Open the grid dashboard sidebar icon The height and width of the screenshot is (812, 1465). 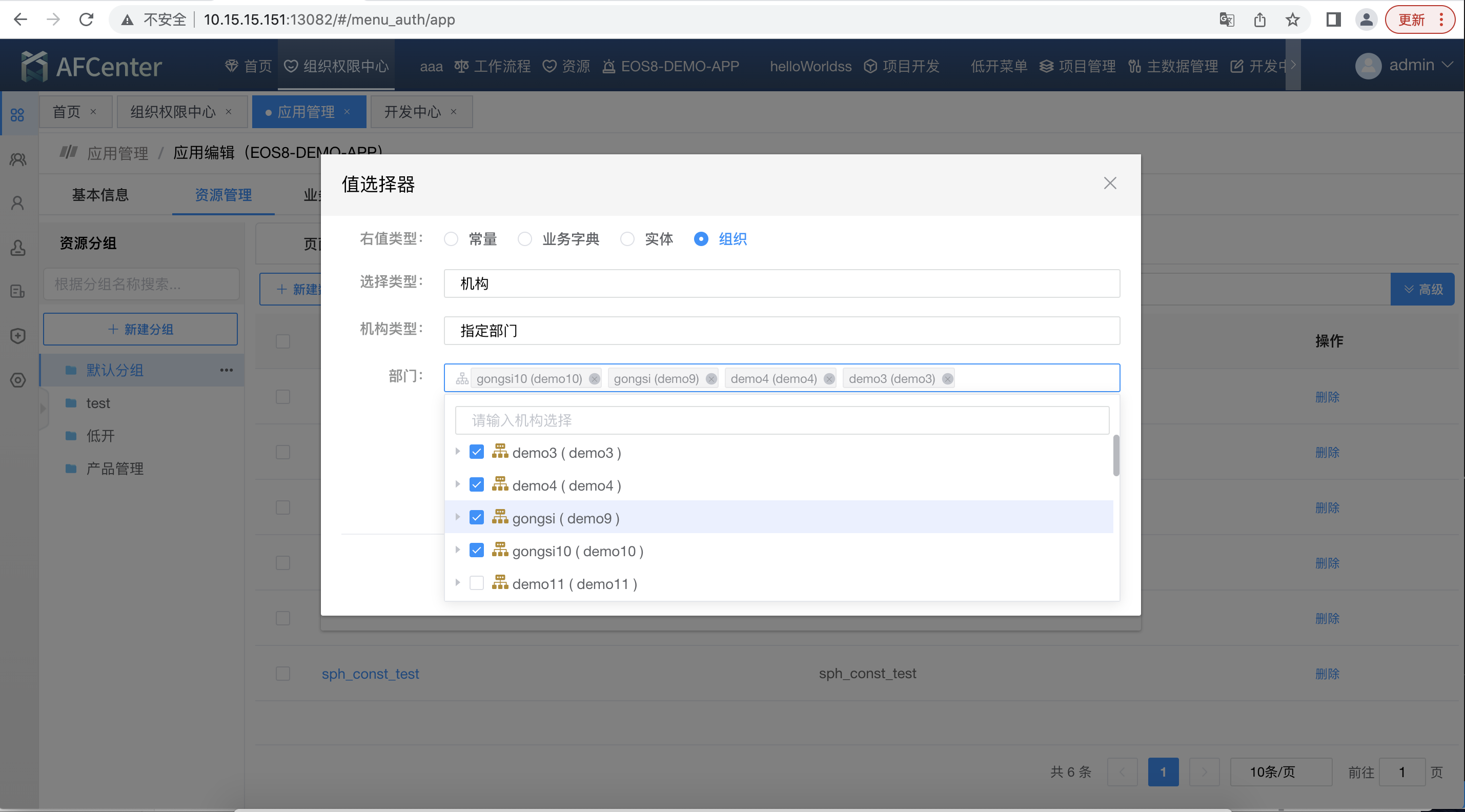pyautogui.click(x=17, y=115)
